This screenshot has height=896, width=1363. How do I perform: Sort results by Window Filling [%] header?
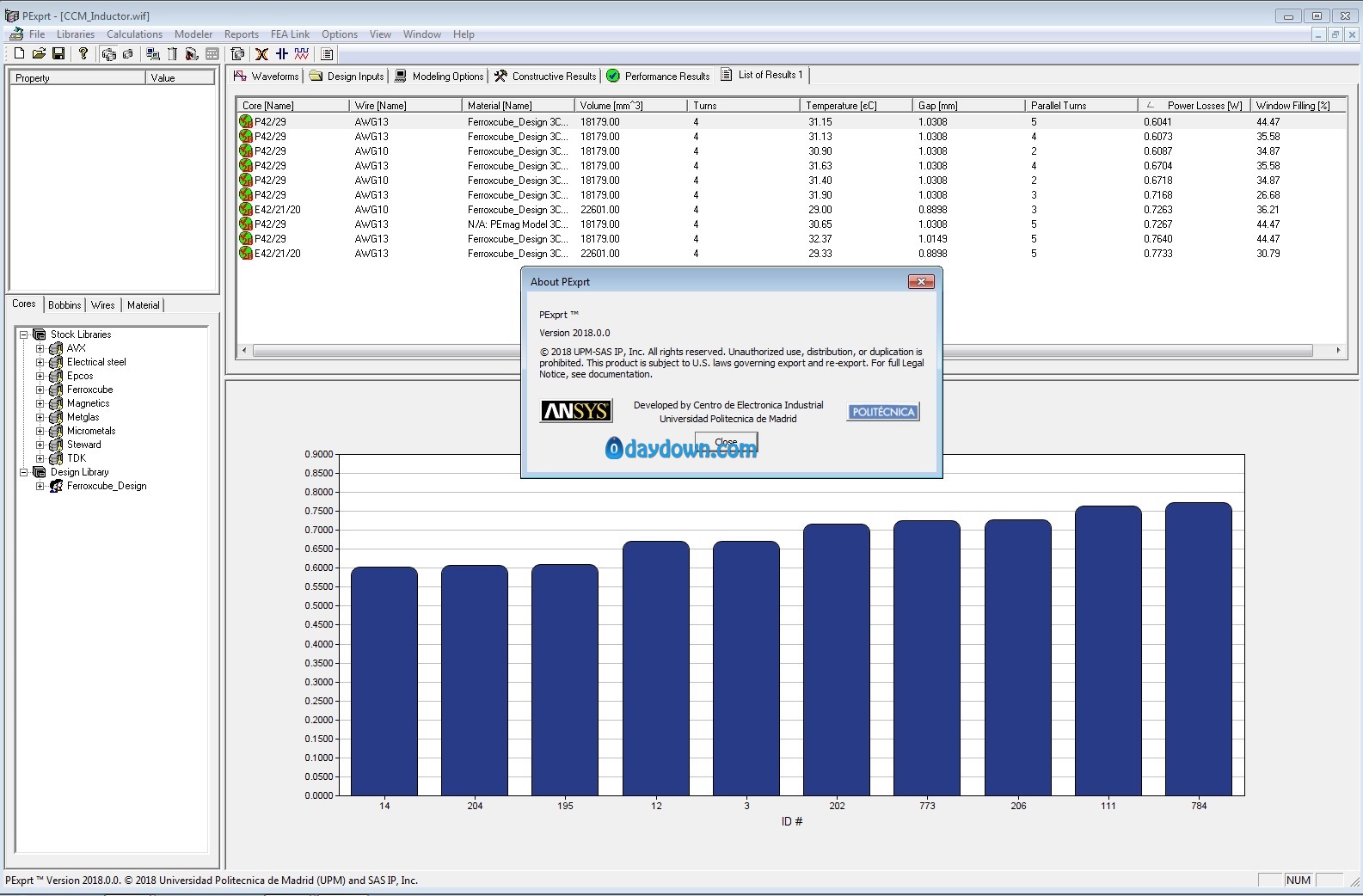click(x=1298, y=106)
